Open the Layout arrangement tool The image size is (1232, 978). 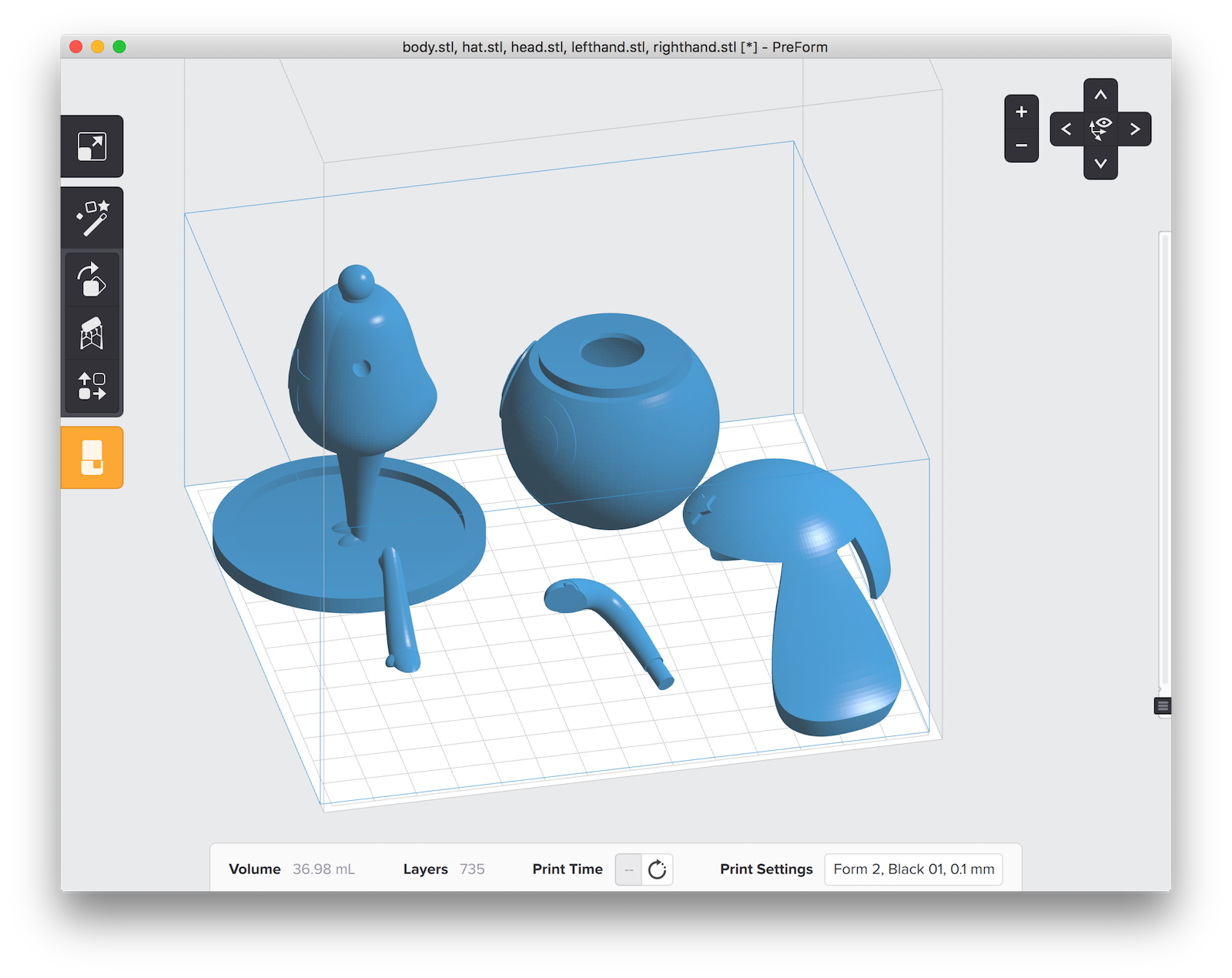[x=92, y=387]
